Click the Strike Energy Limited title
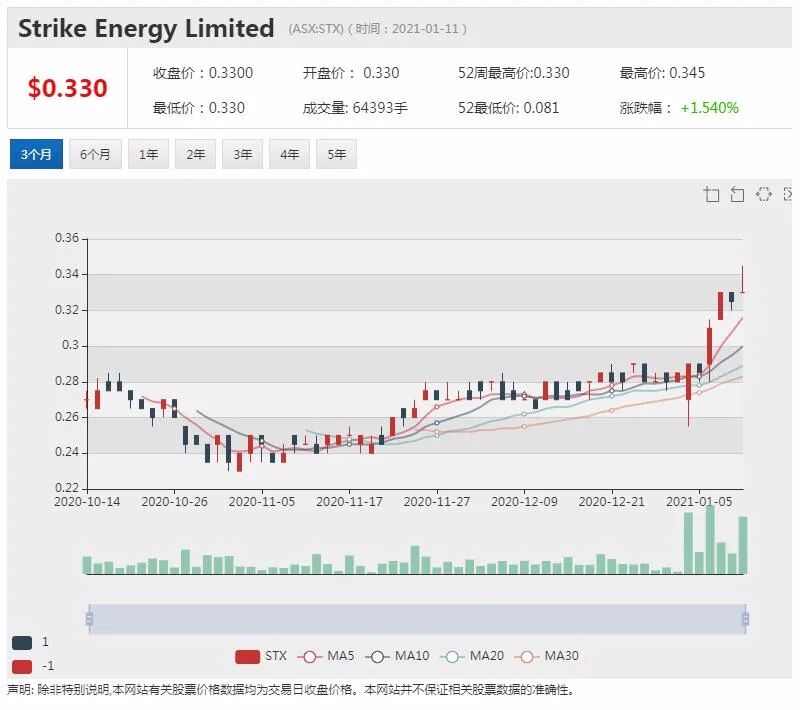Image resolution: width=800 pixels, height=710 pixels. click(146, 29)
